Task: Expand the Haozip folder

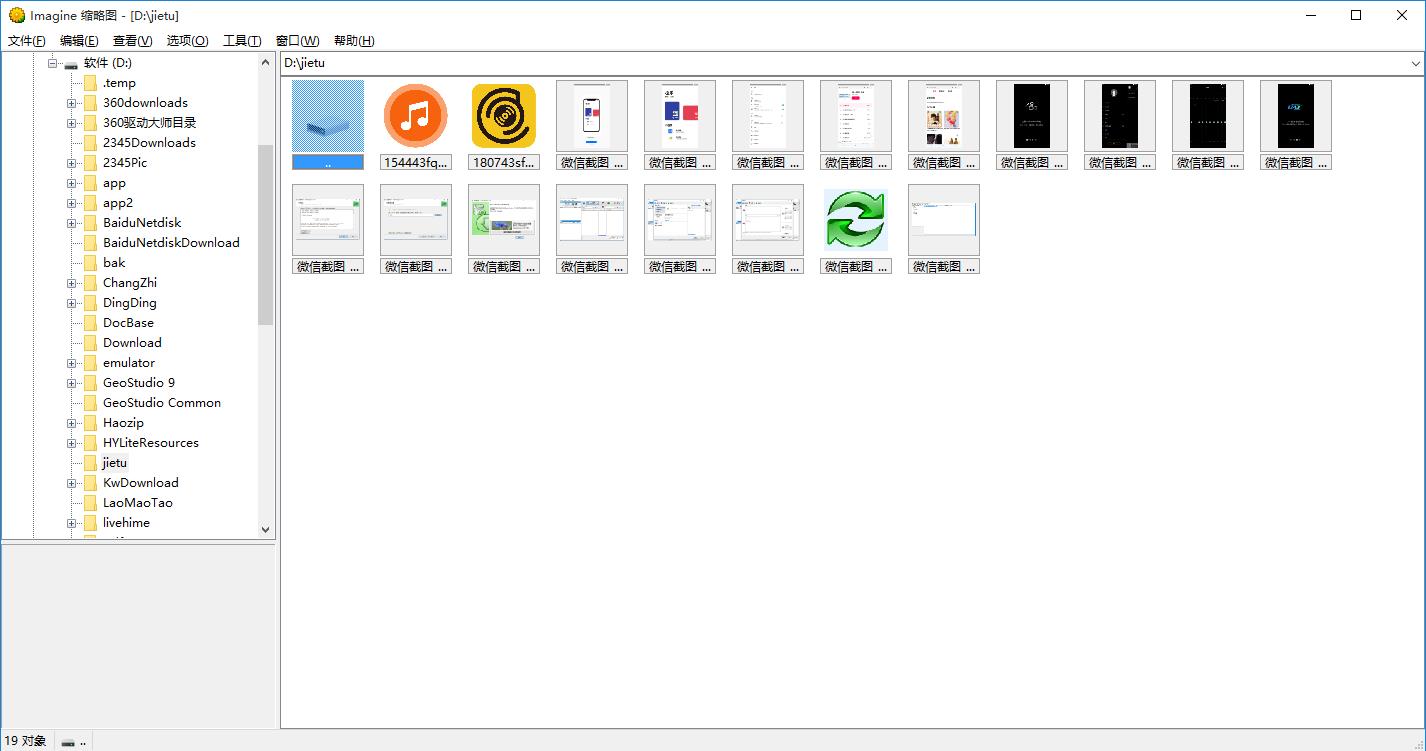Action: tap(72, 423)
